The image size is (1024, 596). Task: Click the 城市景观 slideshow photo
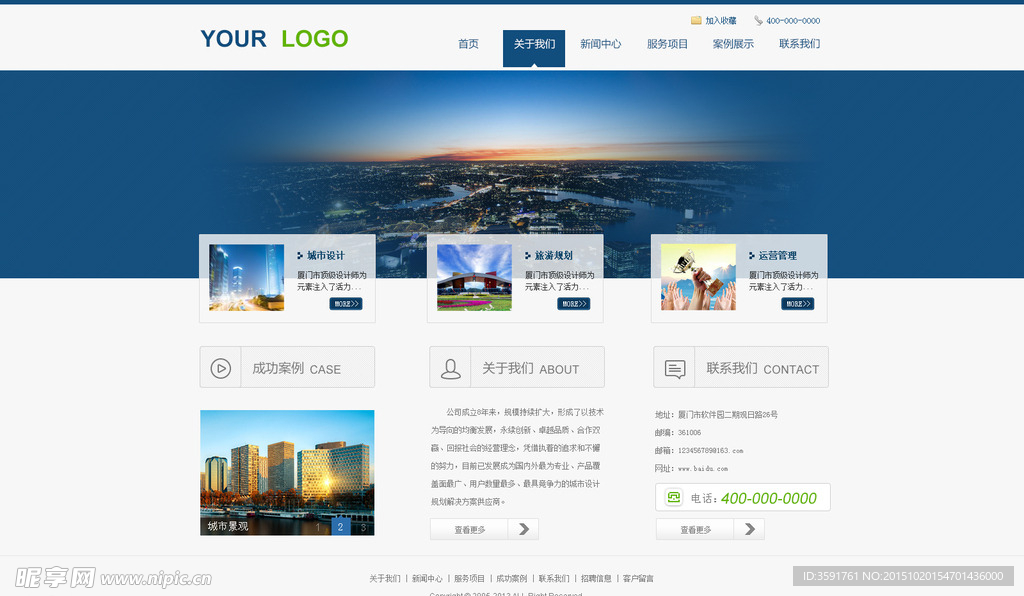pos(287,473)
